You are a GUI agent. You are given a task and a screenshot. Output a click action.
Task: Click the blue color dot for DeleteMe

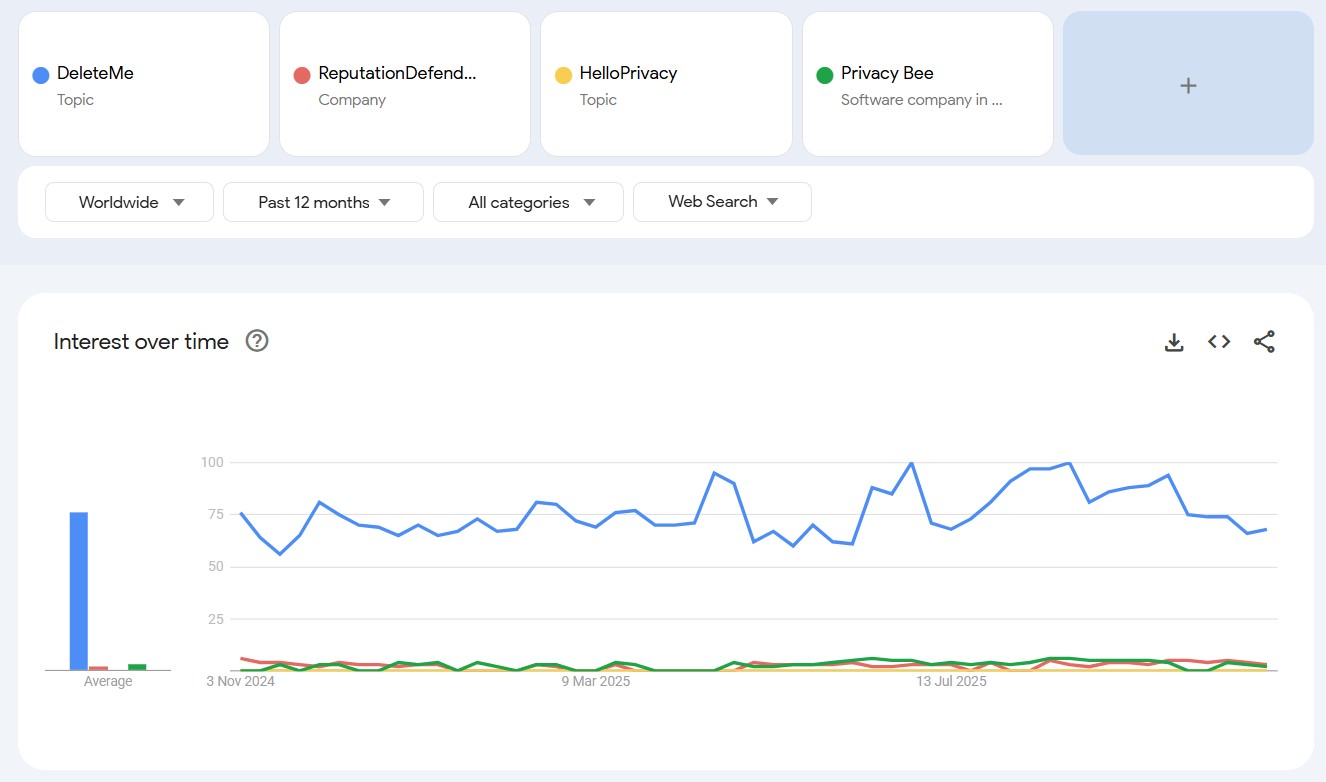coord(39,72)
